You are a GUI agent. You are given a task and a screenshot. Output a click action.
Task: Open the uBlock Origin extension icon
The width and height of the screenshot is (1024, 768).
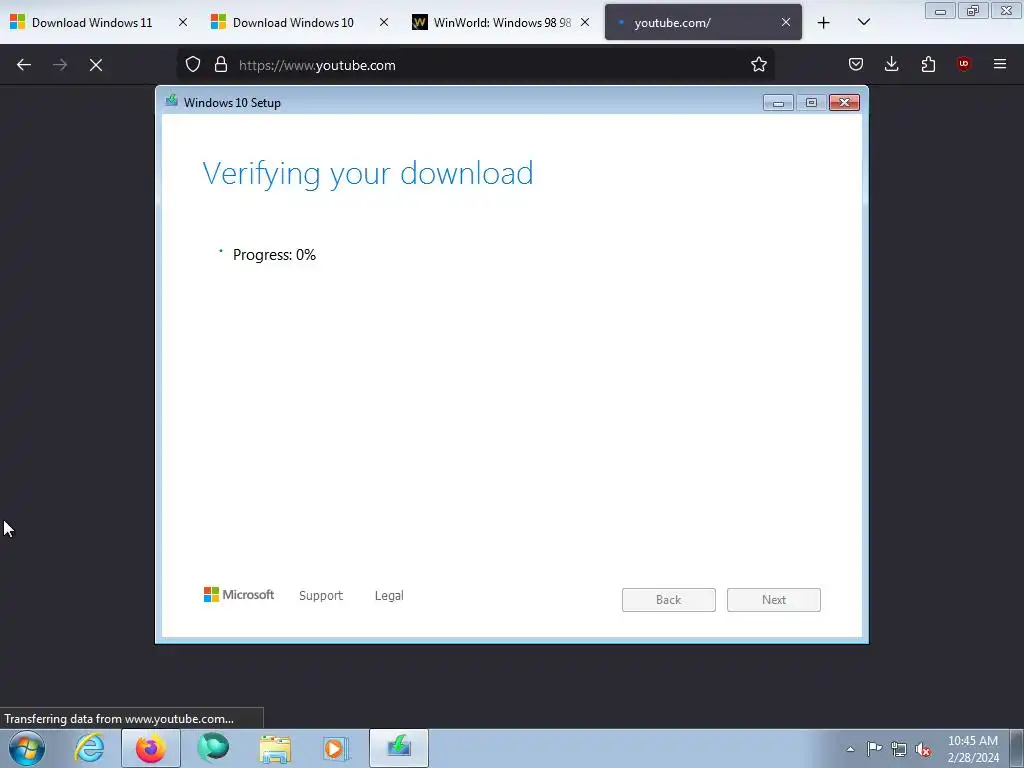point(963,64)
